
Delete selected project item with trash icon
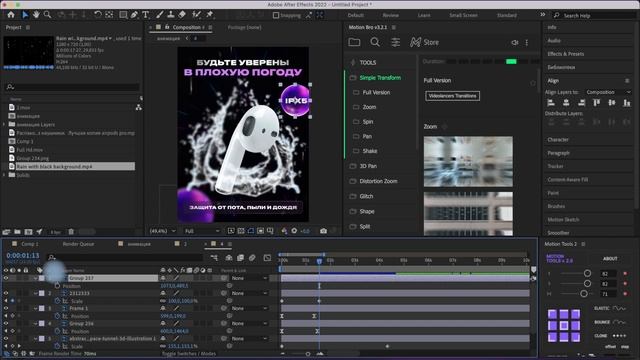[71, 232]
